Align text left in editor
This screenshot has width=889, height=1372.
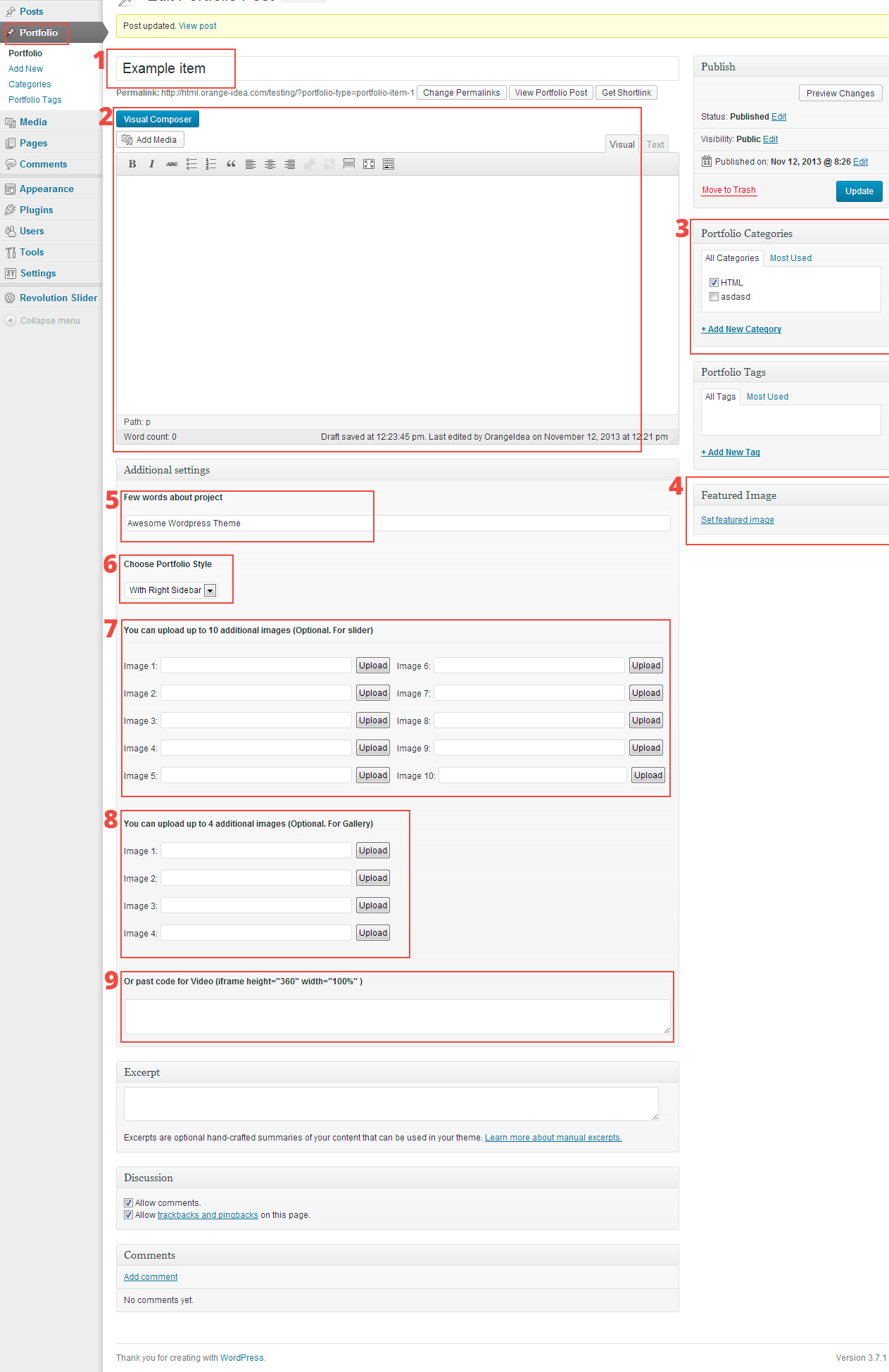click(251, 164)
